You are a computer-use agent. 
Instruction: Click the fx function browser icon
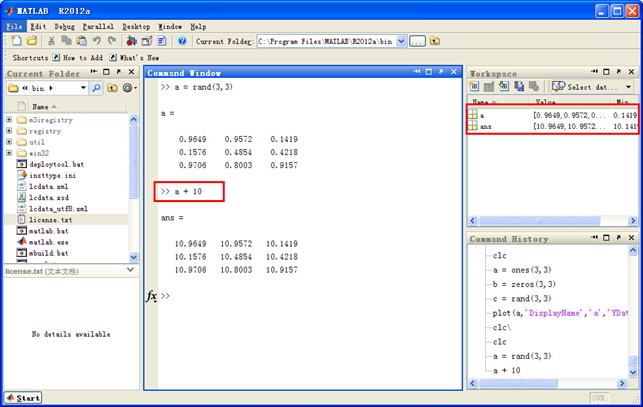pyautogui.click(x=151, y=295)
